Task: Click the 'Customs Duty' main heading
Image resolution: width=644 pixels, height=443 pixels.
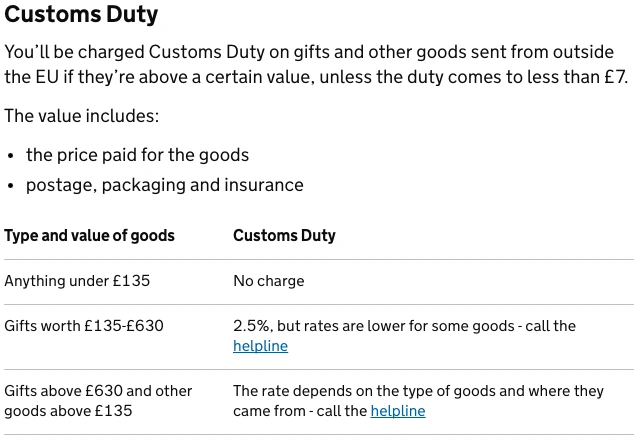Action: [81, 15]
